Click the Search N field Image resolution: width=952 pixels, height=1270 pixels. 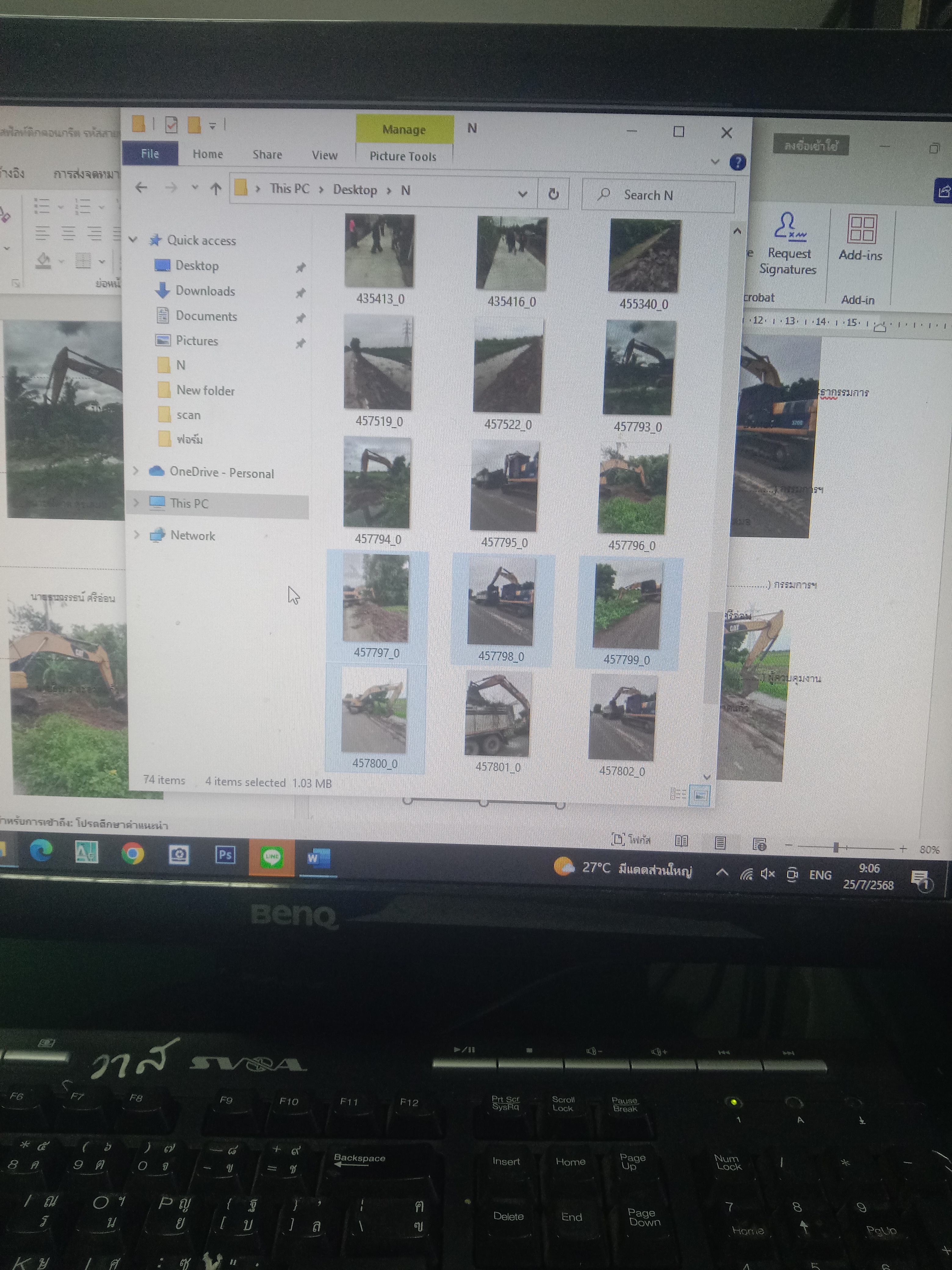658,195
